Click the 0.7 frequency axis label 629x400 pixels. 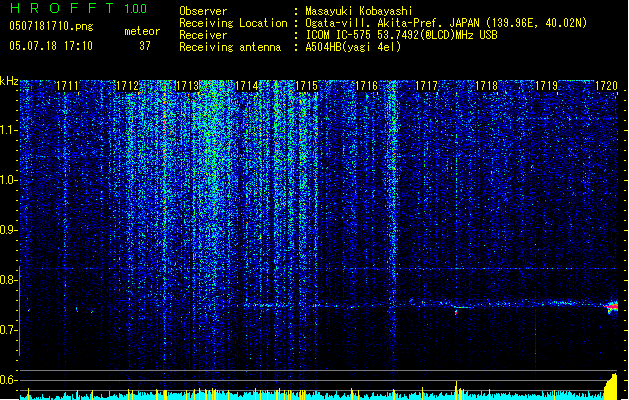8,330
